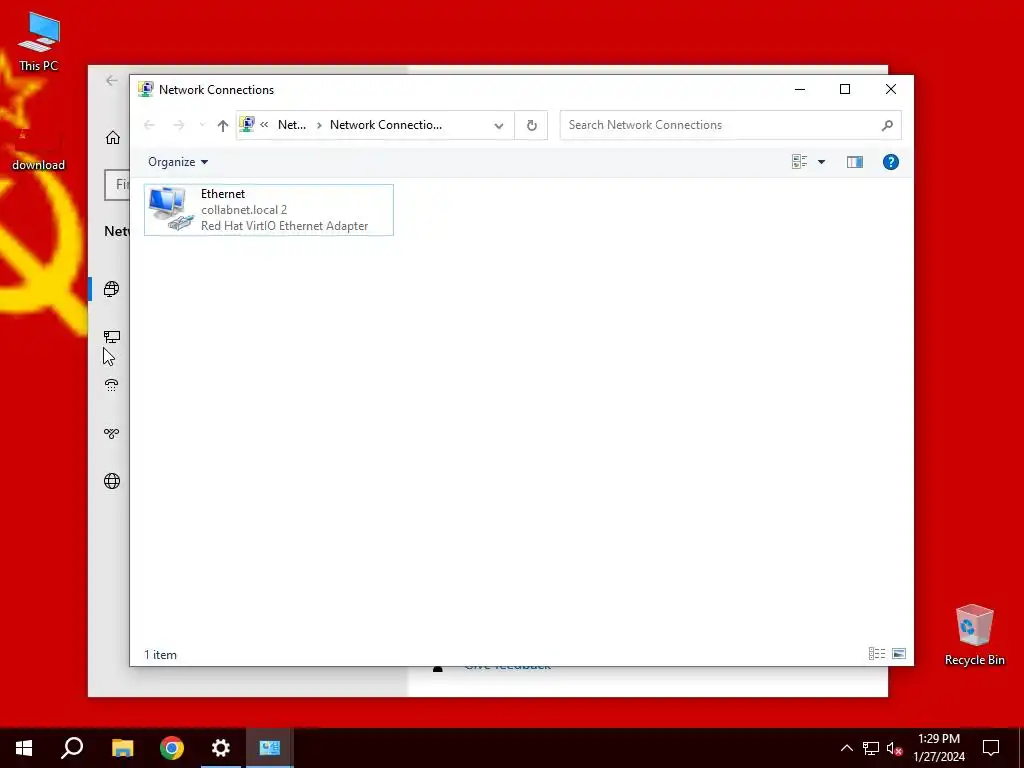The width and height of the screenshot is (1024, 768).
Task: Click 'Red Hat VirtIO Ethernet Adapter' text
Action: coord(284,226)
